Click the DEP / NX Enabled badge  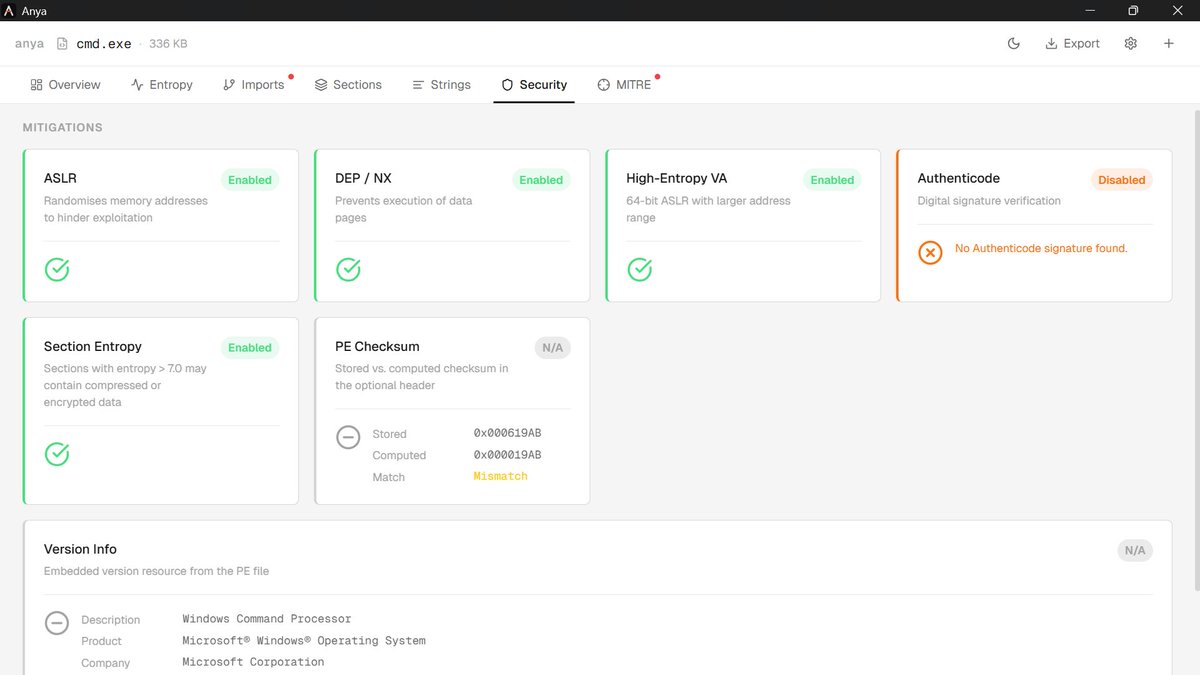[541, 180]
